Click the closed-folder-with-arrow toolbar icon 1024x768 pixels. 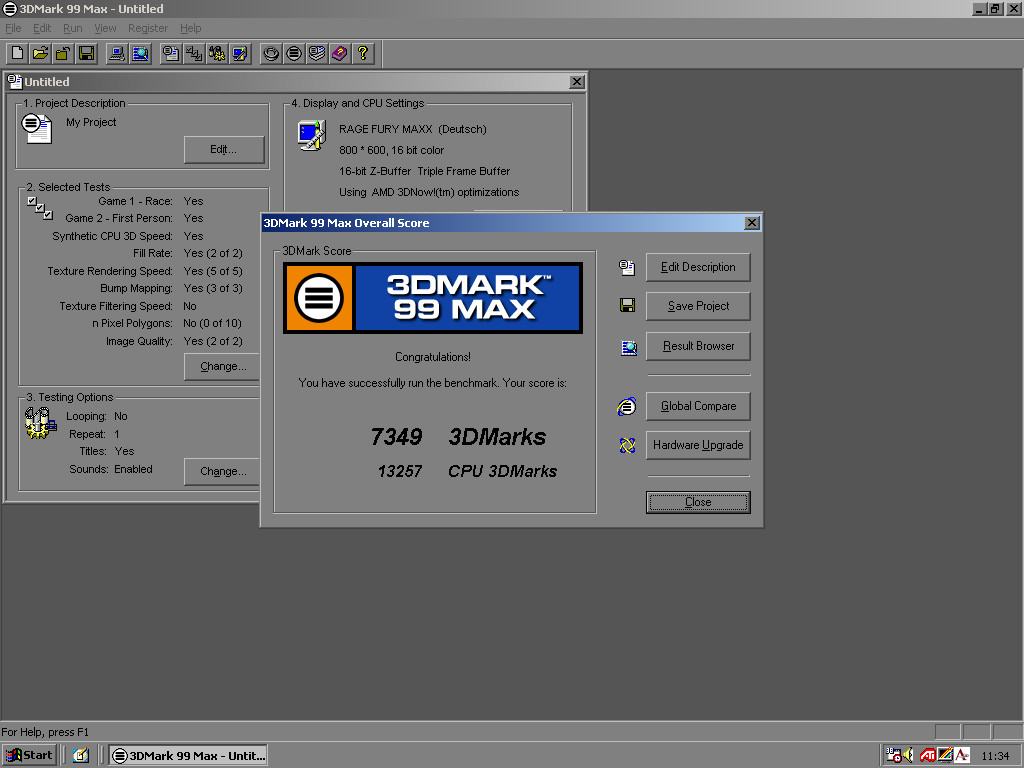[63, 54]
